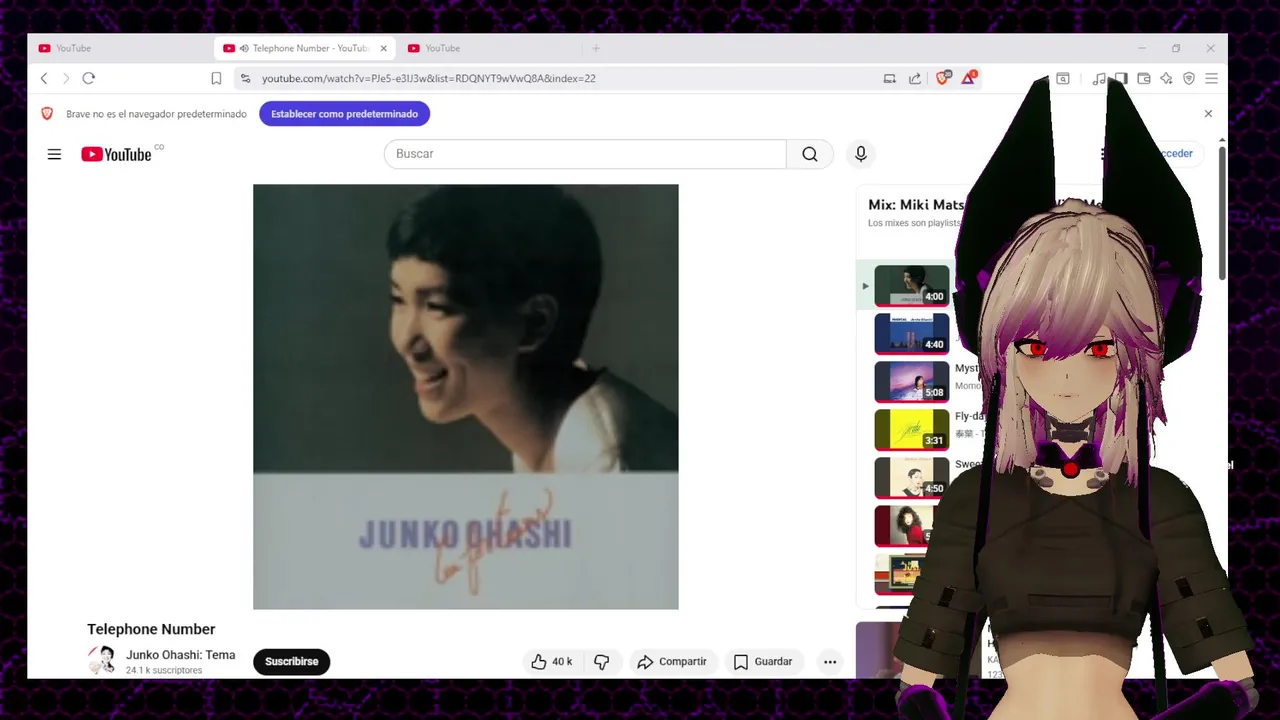The height and width of the screenshot is (720, 1280).
Task: Bookmark this page with the bookmark icon
Action: click(216, 78)
